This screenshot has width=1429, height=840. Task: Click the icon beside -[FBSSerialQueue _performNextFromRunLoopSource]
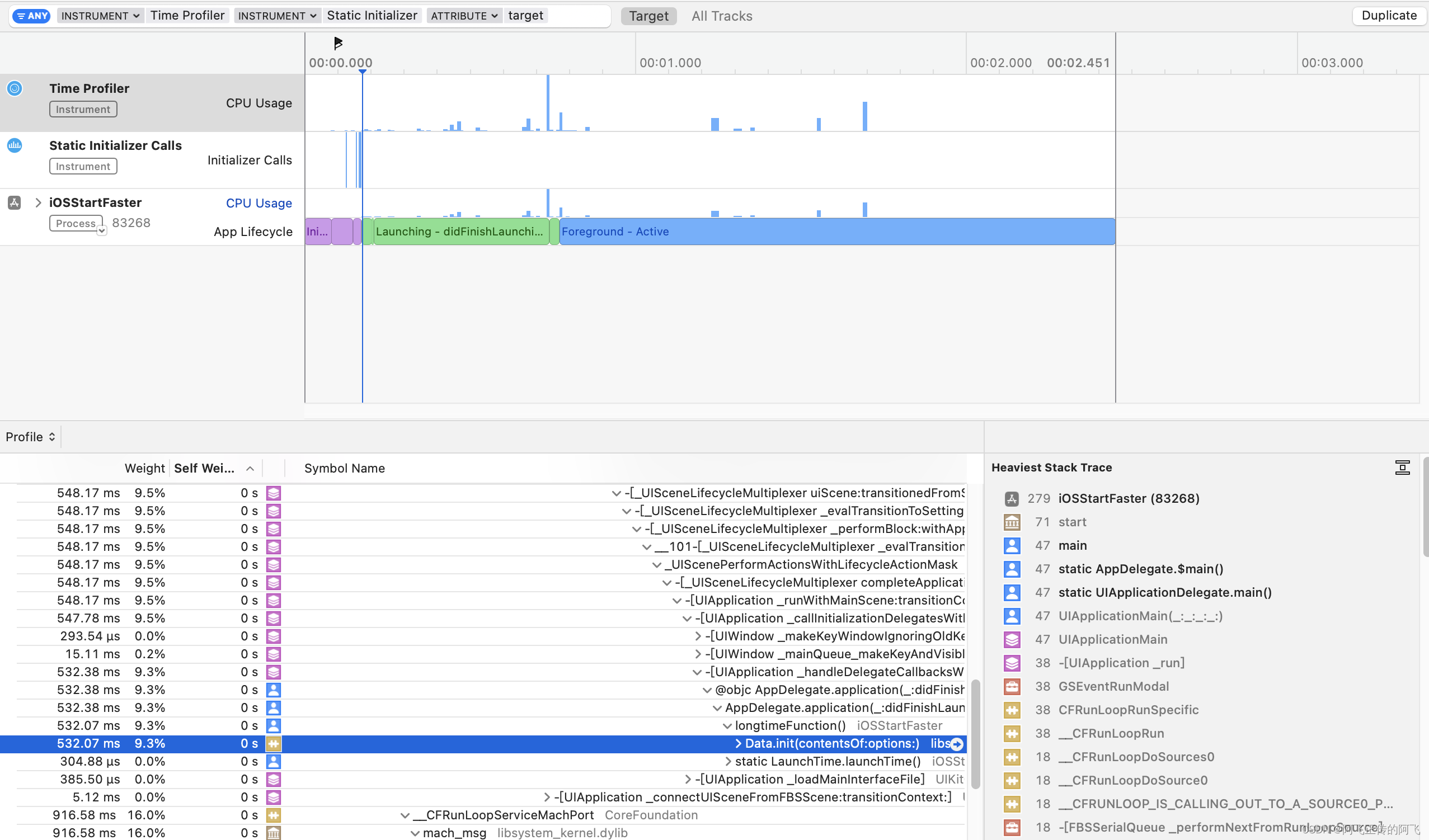pos(1012,828)
